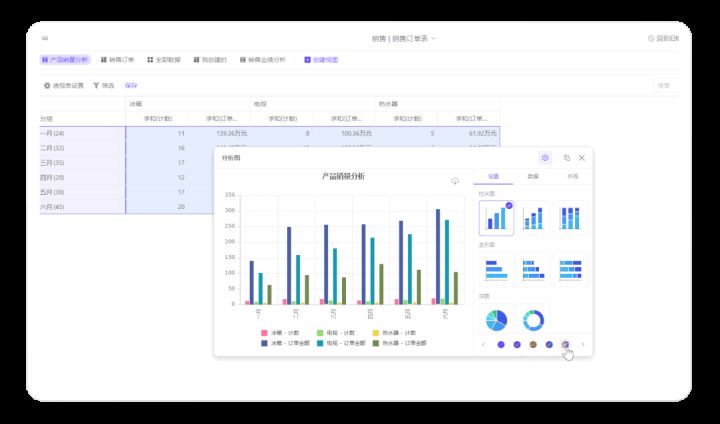This screenshot has height=424, width=720.
Task: Pick the brown color theme swatch
Action: coord(533,345)
